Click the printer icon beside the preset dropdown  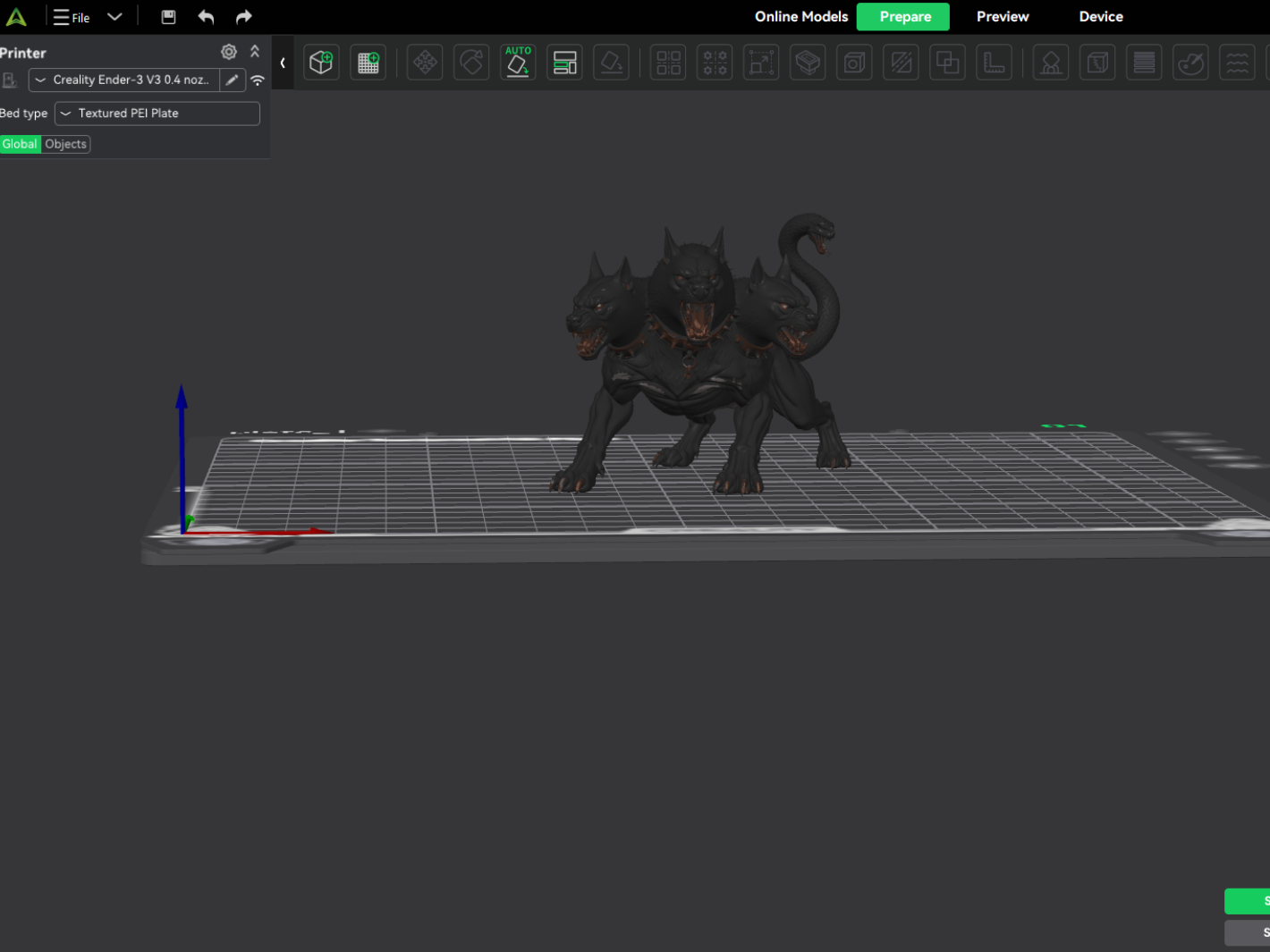(10, 80)
